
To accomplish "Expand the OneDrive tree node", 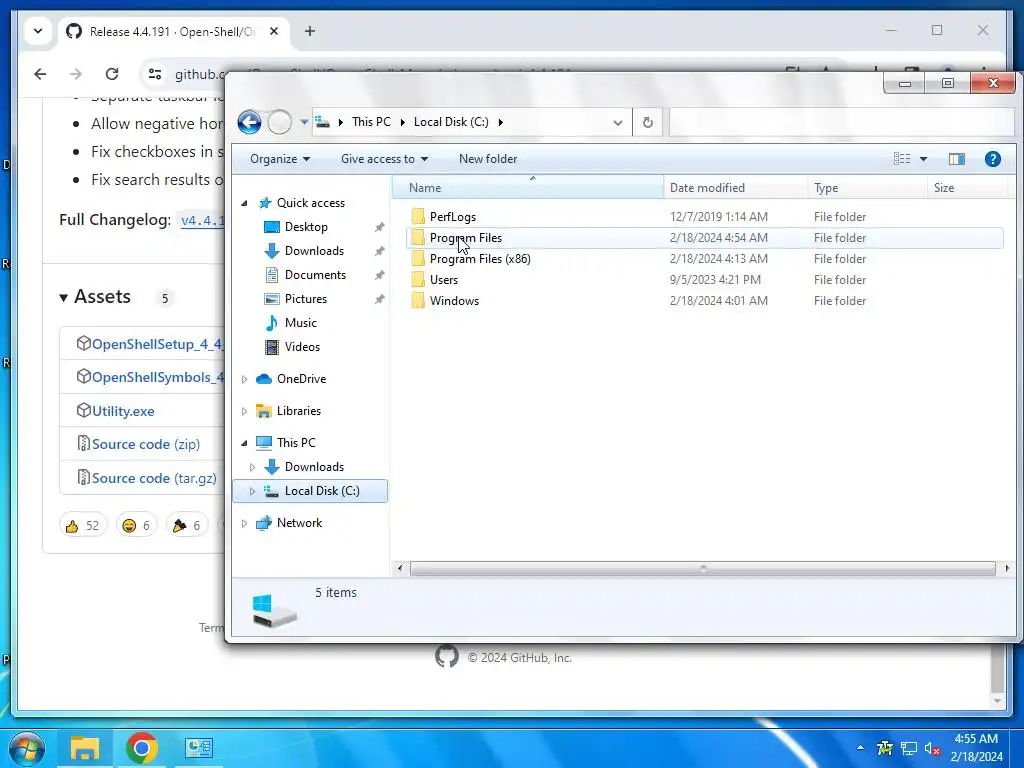I will (245, 379).
